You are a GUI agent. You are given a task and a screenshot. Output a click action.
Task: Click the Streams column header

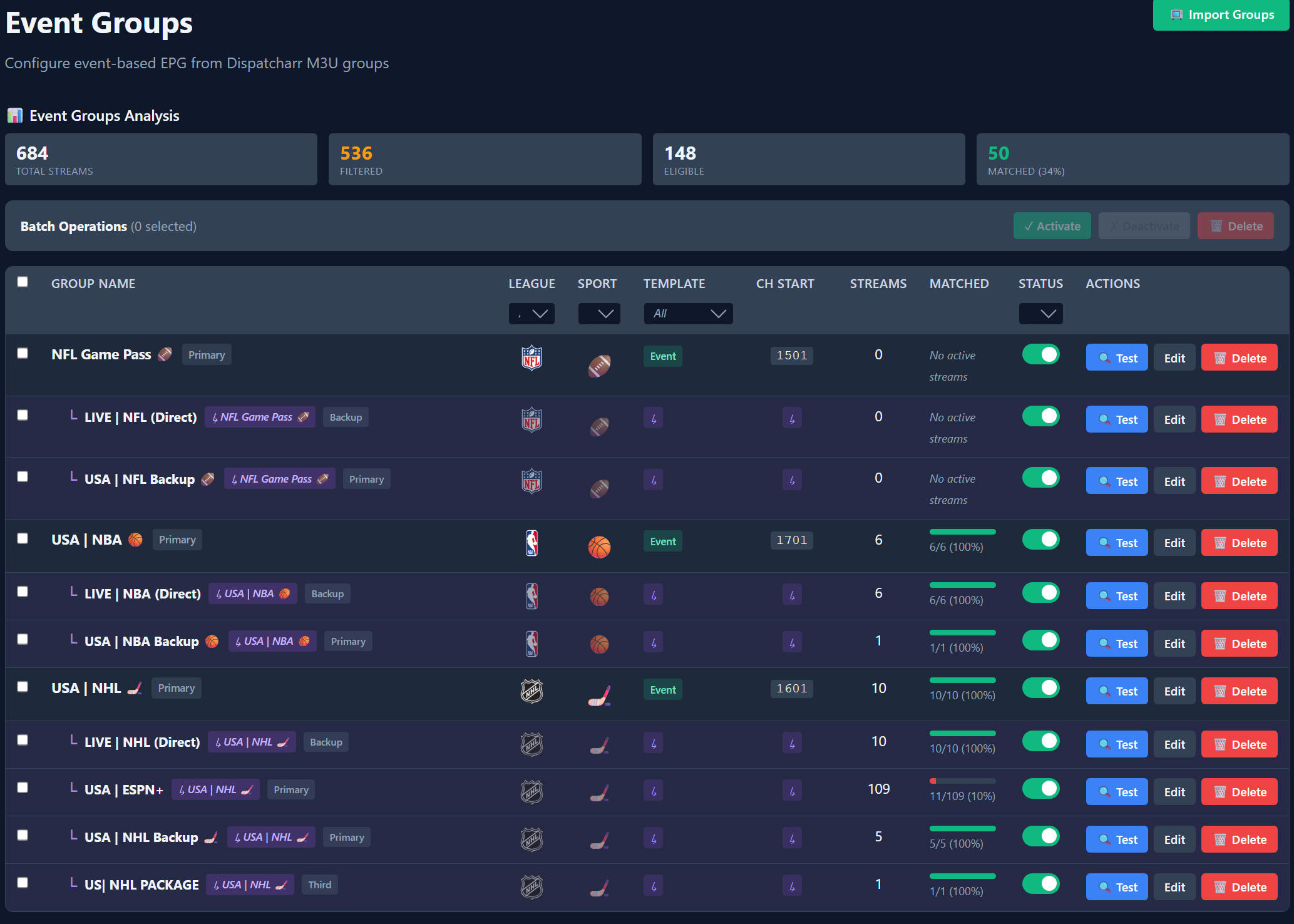point(878,284)
